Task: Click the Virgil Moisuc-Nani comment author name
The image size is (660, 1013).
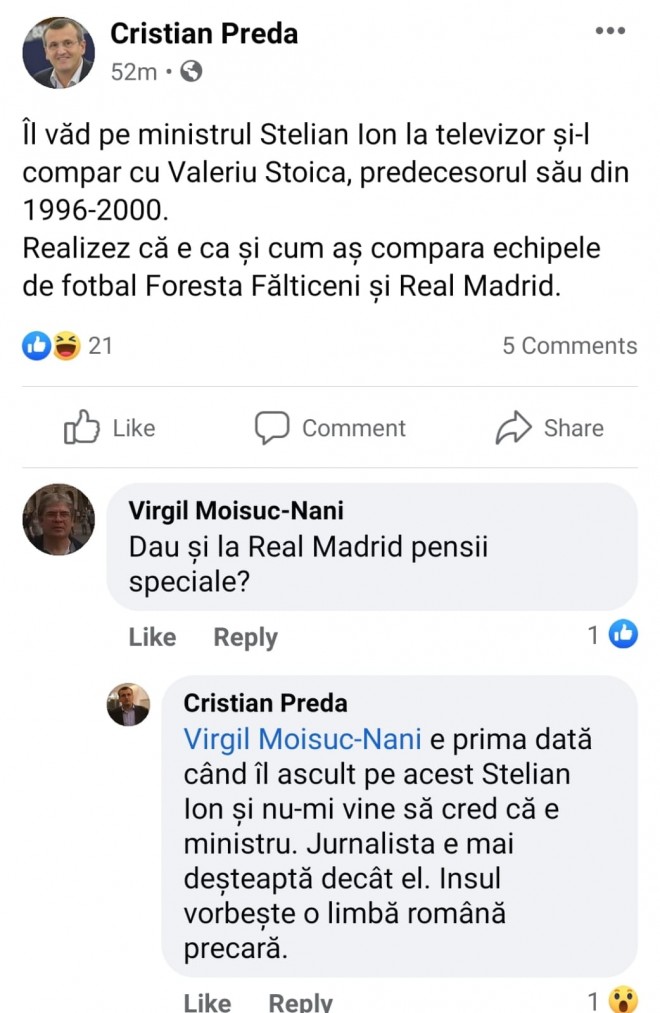Action: click(x=236, y=511)
